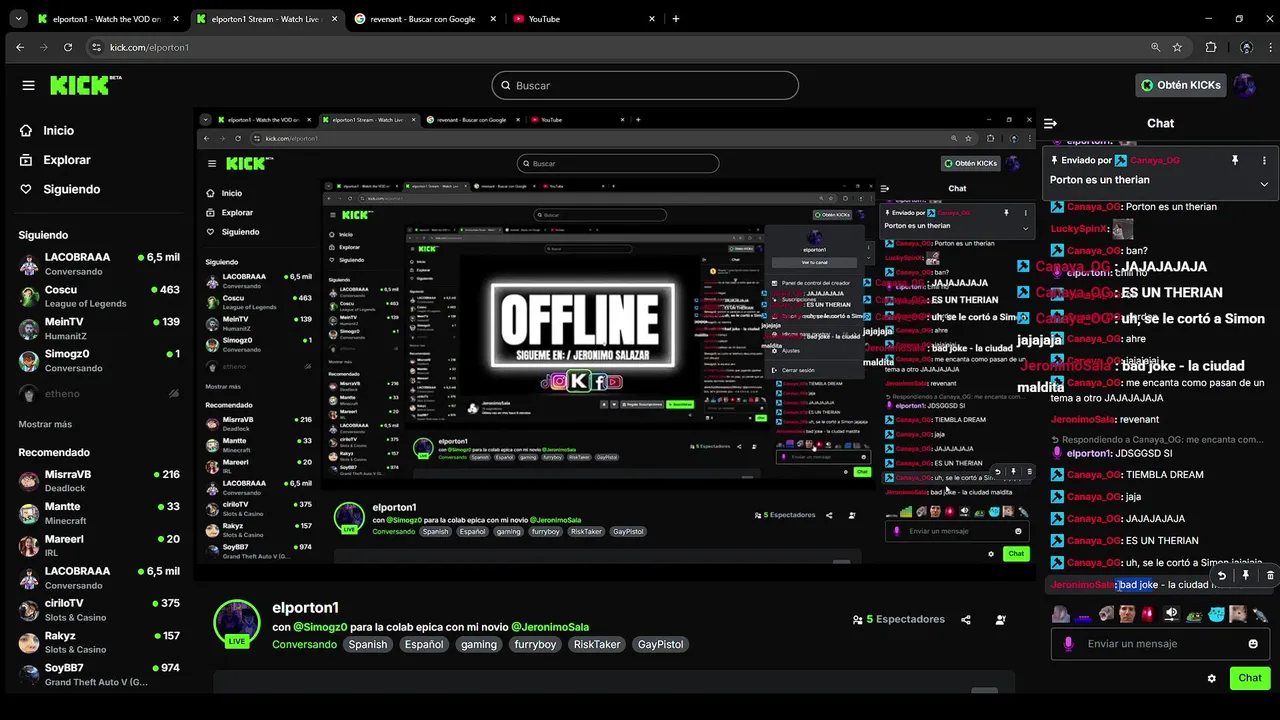Screen dimensions: 1280x720
Task: Unpin the pinned chat message
Action: tap(1235, 160)
